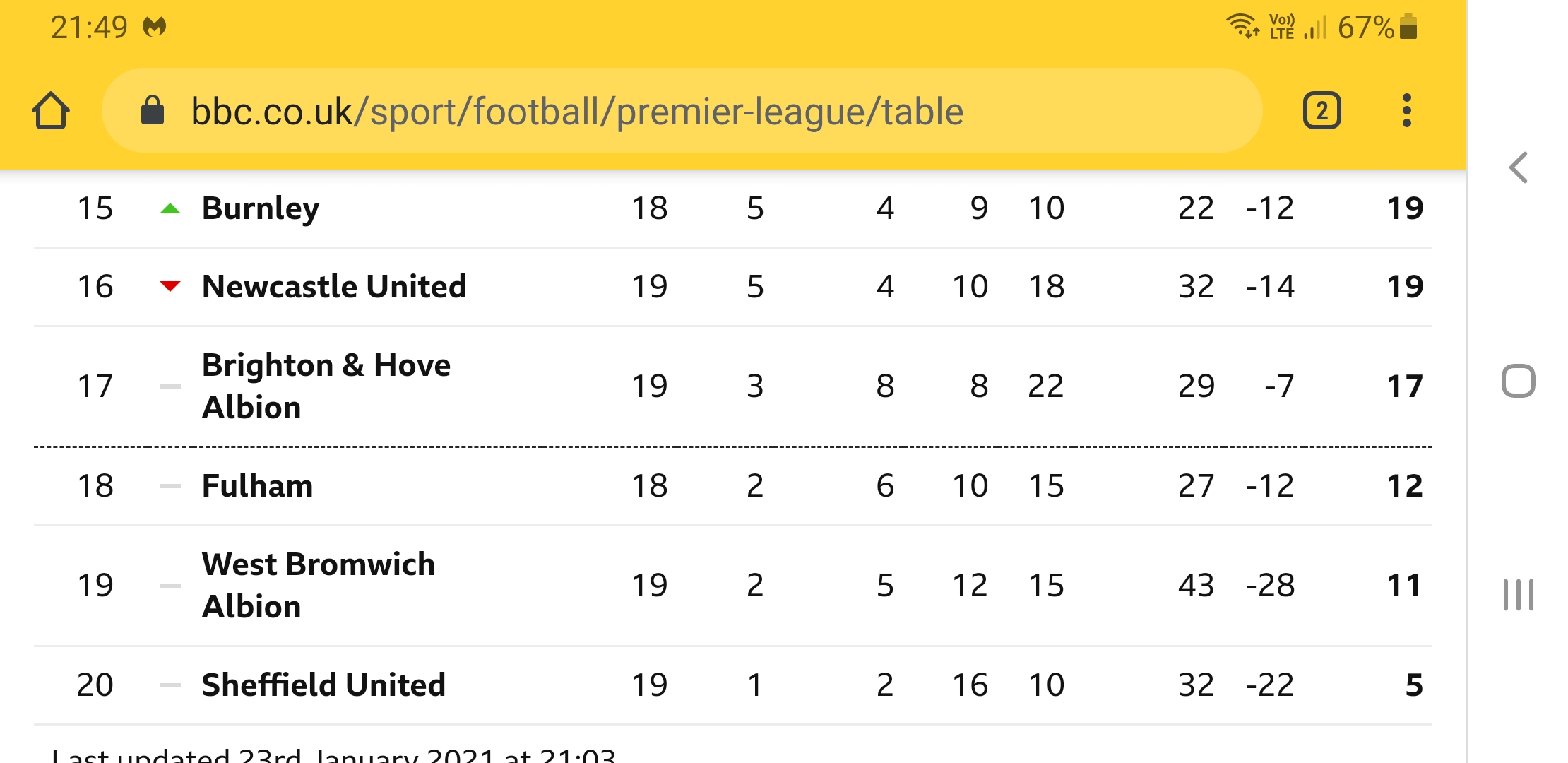Tap the browser home icon
The width and height of the screenshot is (1568, 763).
51,111
